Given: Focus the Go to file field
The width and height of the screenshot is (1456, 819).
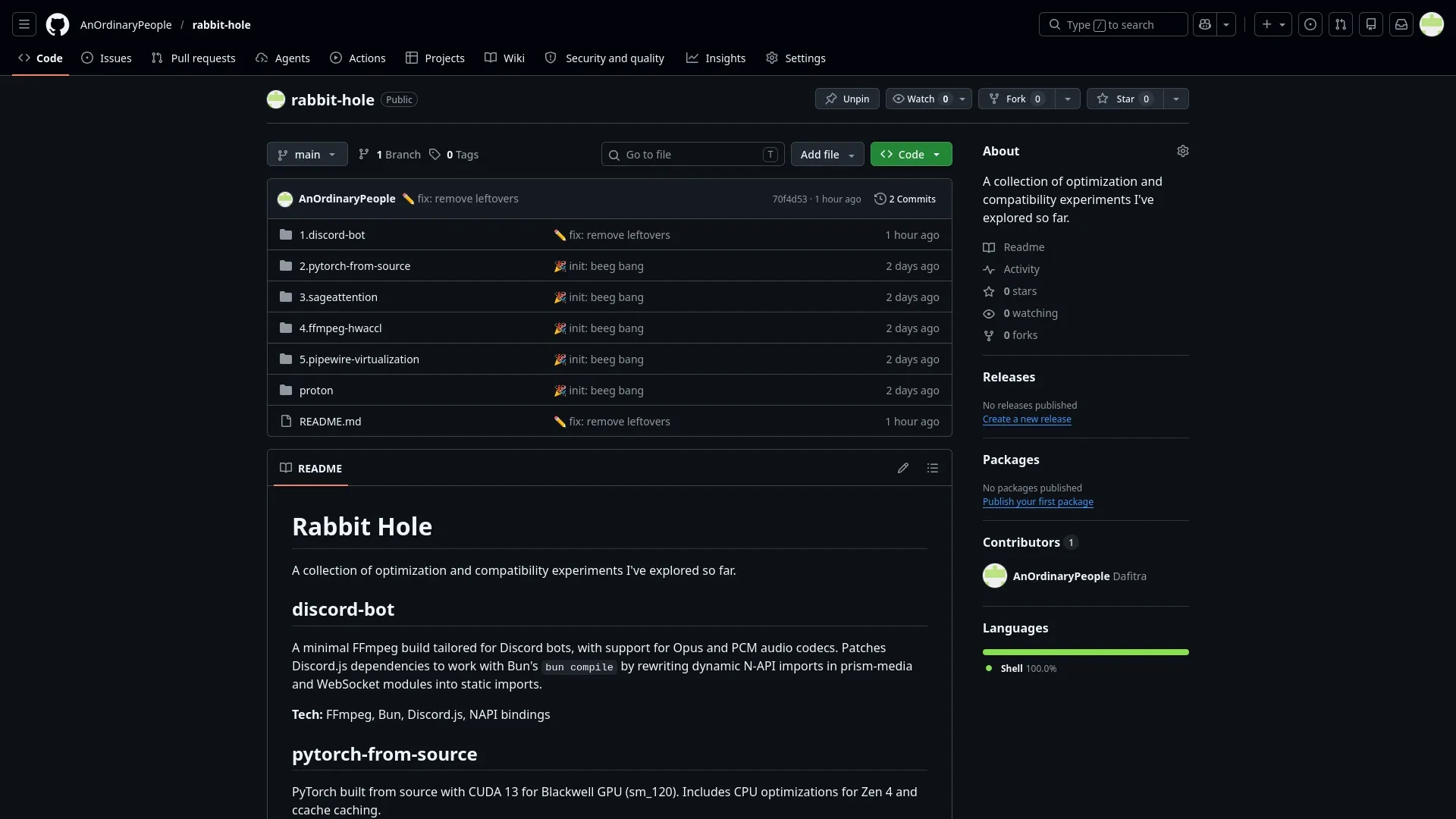Looking at the screenshot, I should click(693, 154).
